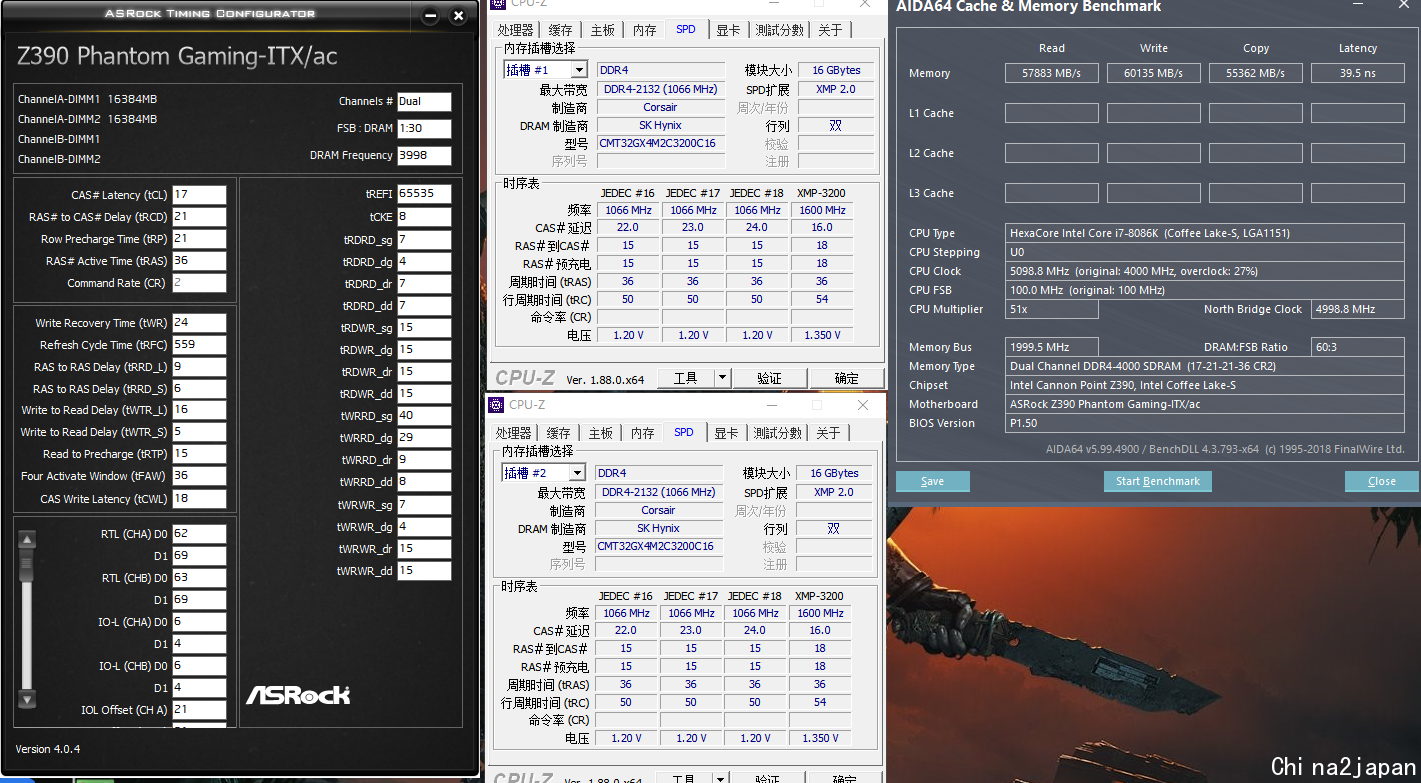
Task: Select SPD tab in slot #2 CPU-Z window
Action: pyautogui.click(x=684, y=433)
